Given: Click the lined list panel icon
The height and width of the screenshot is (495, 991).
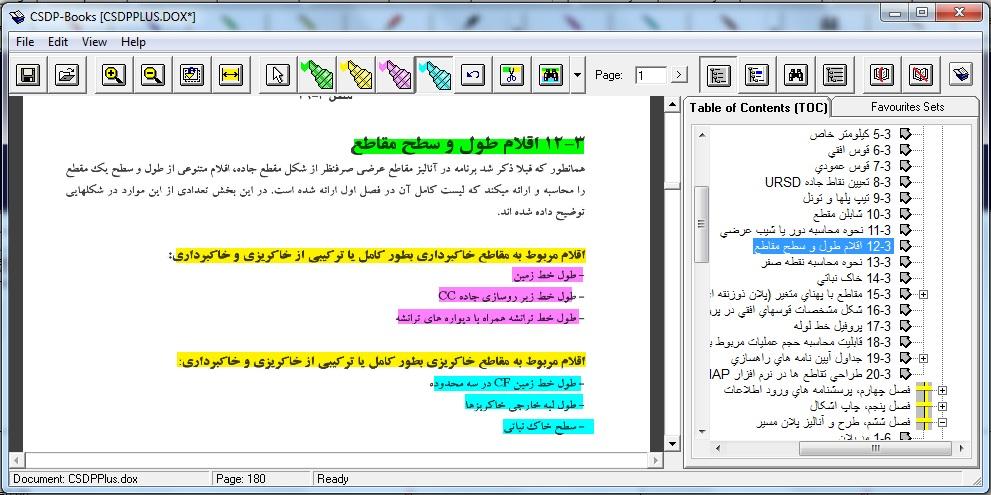Looking at the screenshot, I should (x=835, y=75).
